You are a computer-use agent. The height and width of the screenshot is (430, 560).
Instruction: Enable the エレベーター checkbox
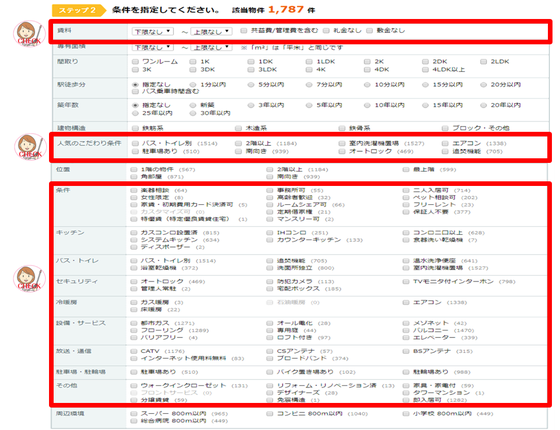[406, 338]
